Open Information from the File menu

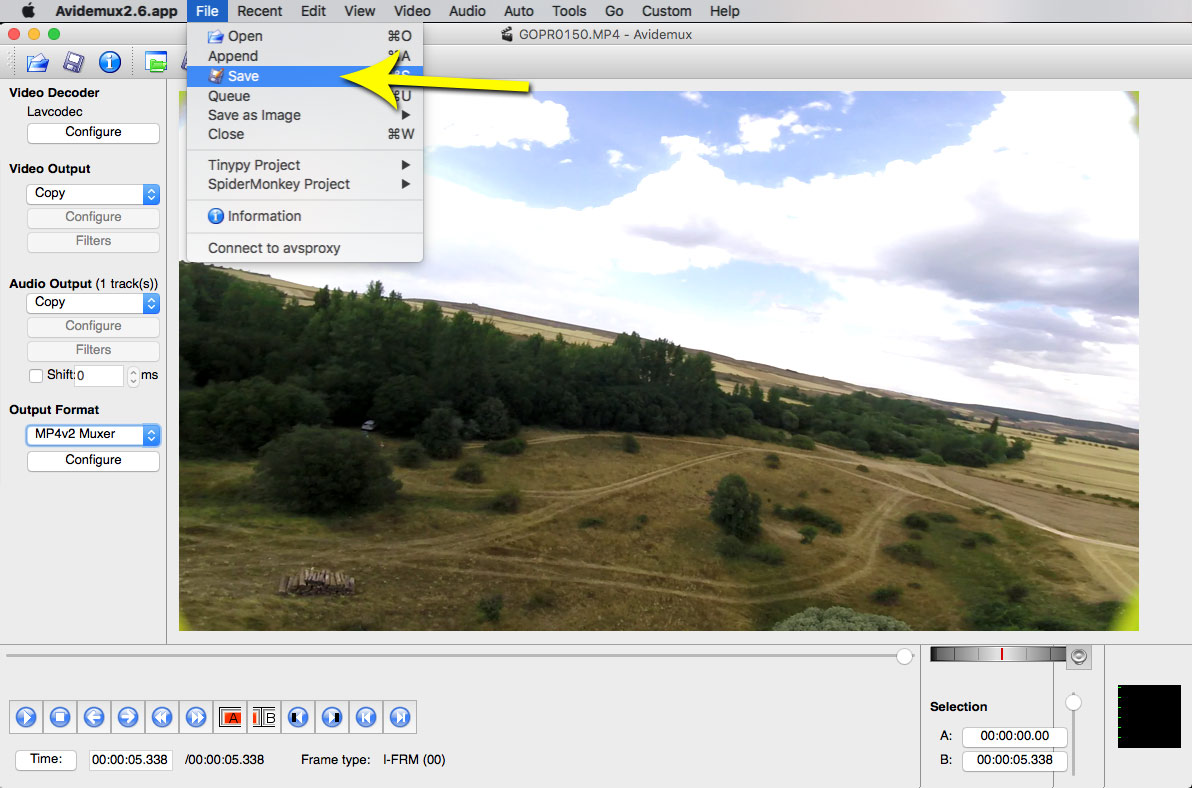point(305,216)
